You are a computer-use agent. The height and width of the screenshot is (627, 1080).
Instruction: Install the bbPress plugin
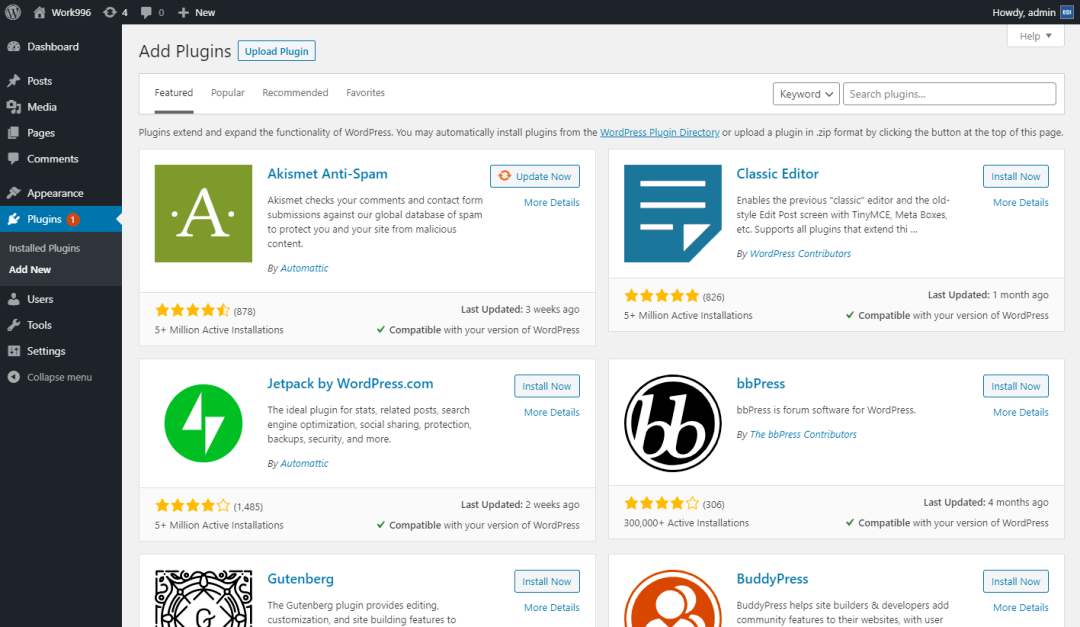pyautogui.click(x=1015, y=386)
